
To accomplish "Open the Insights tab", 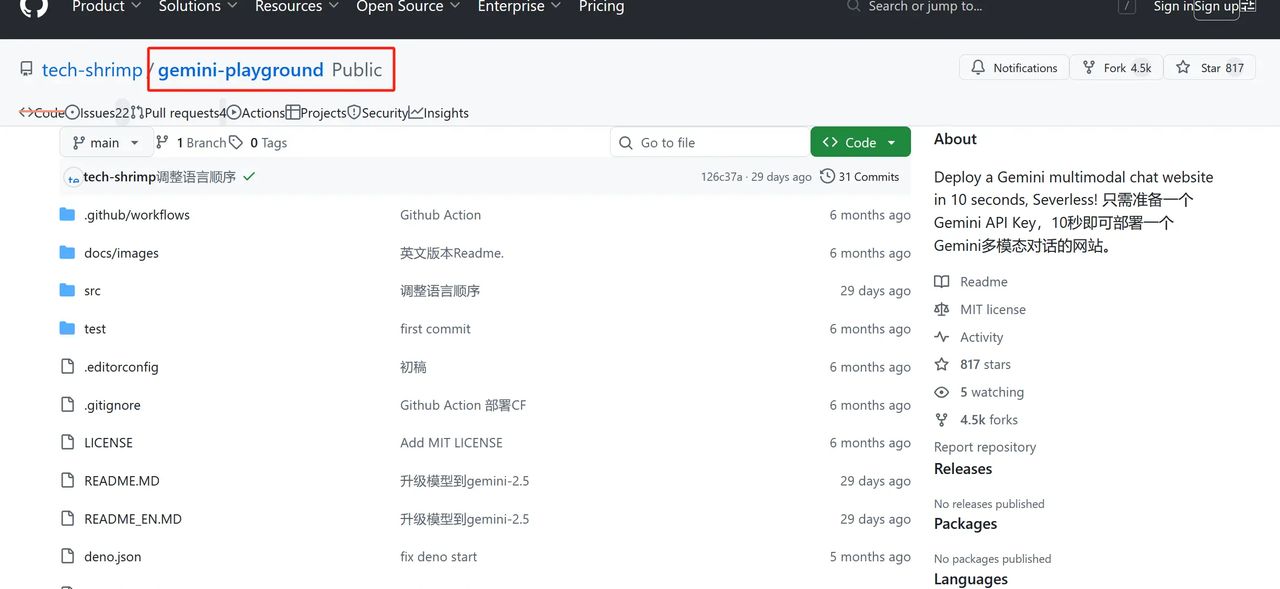I will coord(438,112).
